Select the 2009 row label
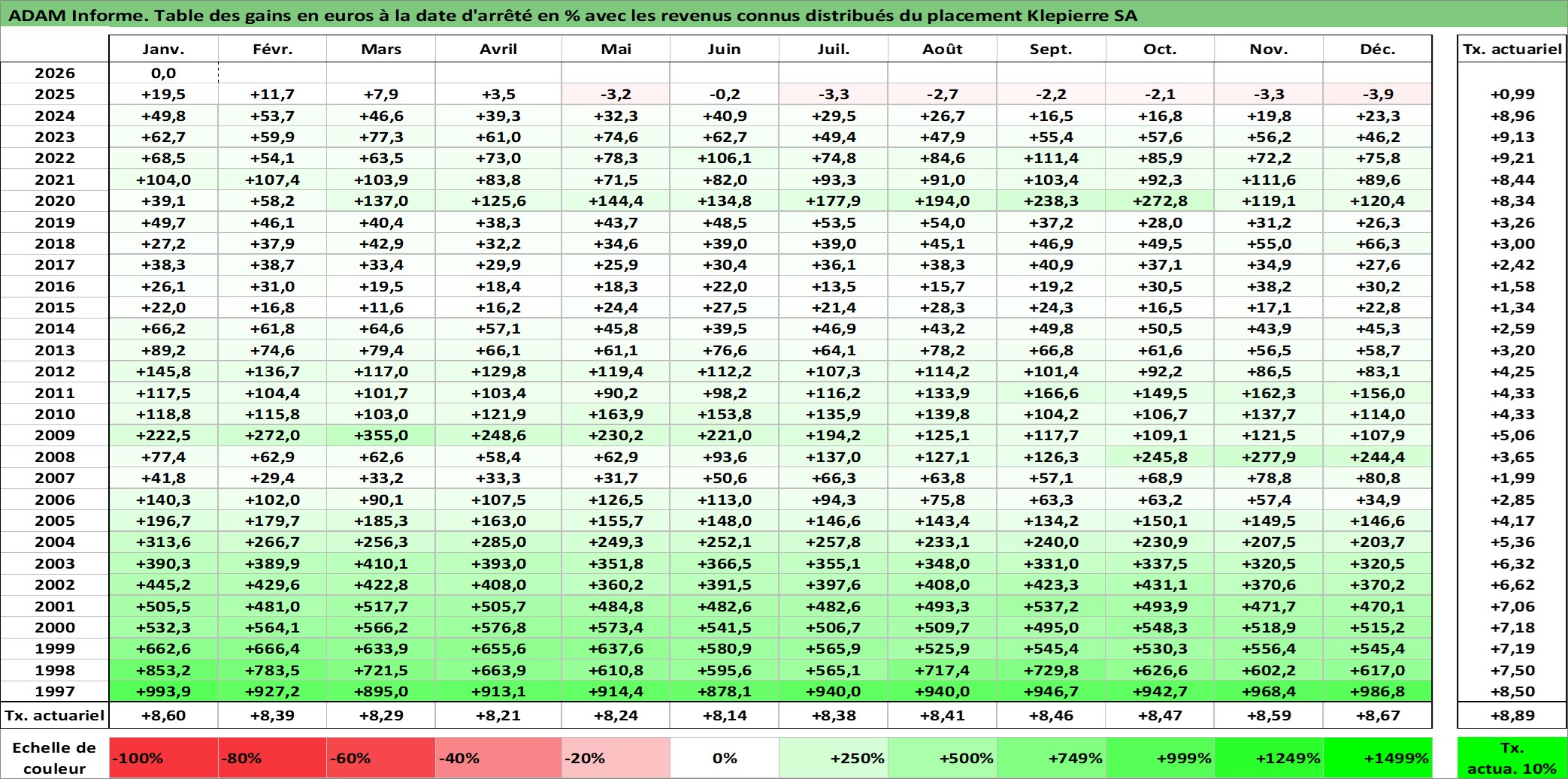Image resolution: width=1568 pixels, height=779 pixels. tap(55, 435)
